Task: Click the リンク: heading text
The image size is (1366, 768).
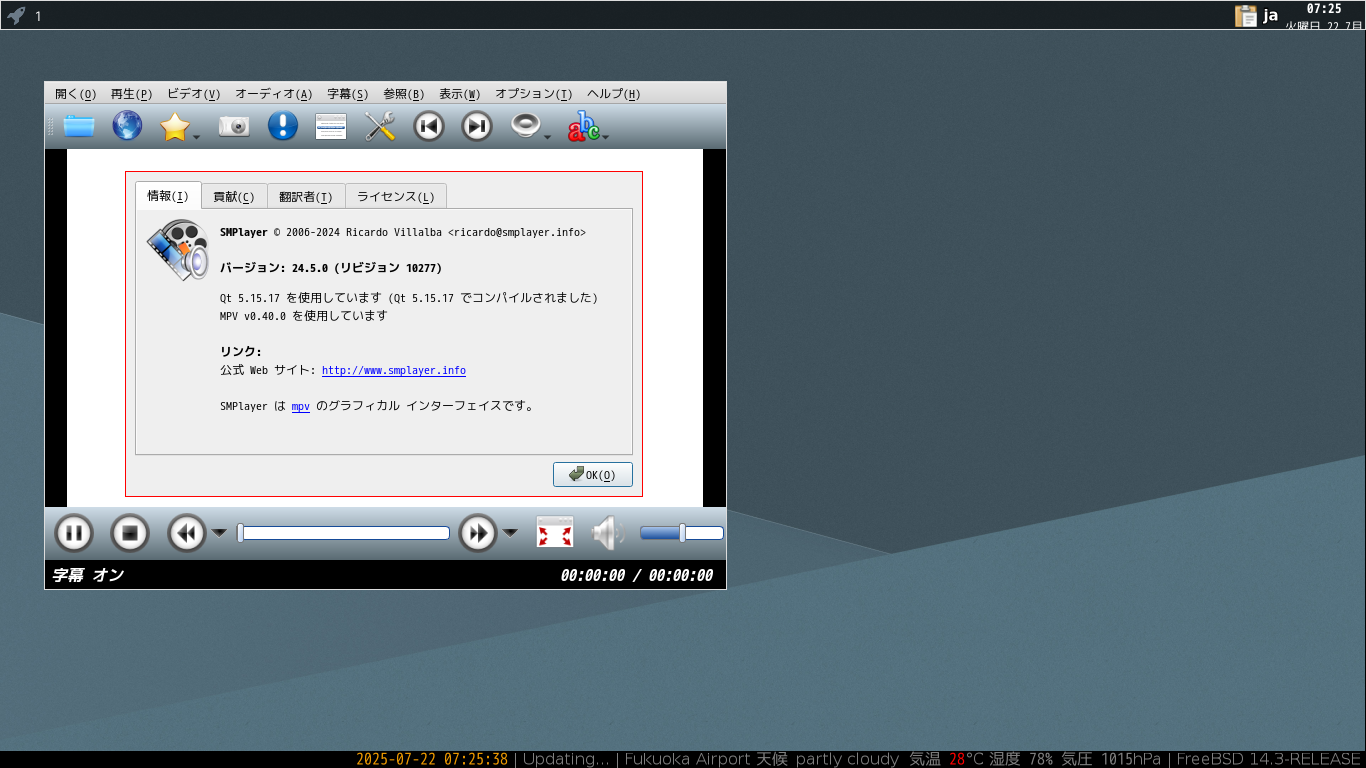Action: [x=241, y=352]
